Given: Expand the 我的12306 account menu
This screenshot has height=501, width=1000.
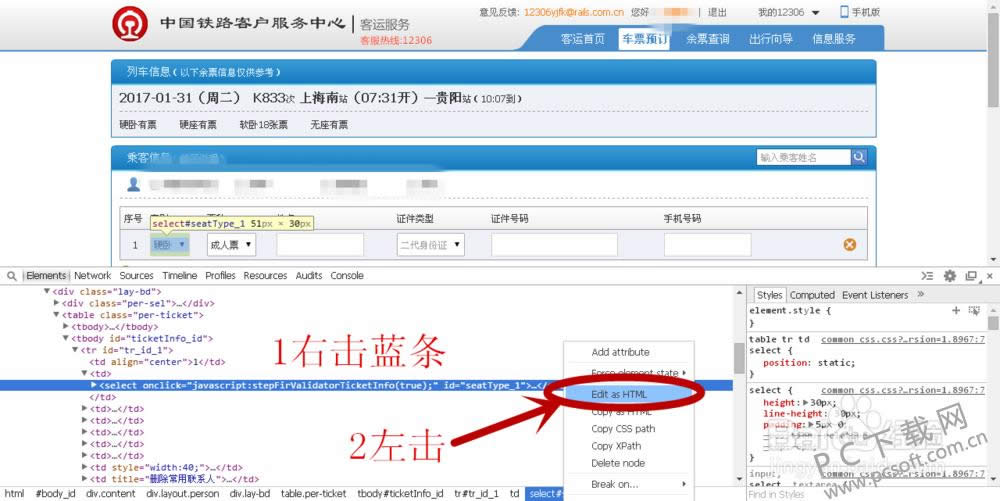Looking at the screenshot, I should [x=788, y=12].
